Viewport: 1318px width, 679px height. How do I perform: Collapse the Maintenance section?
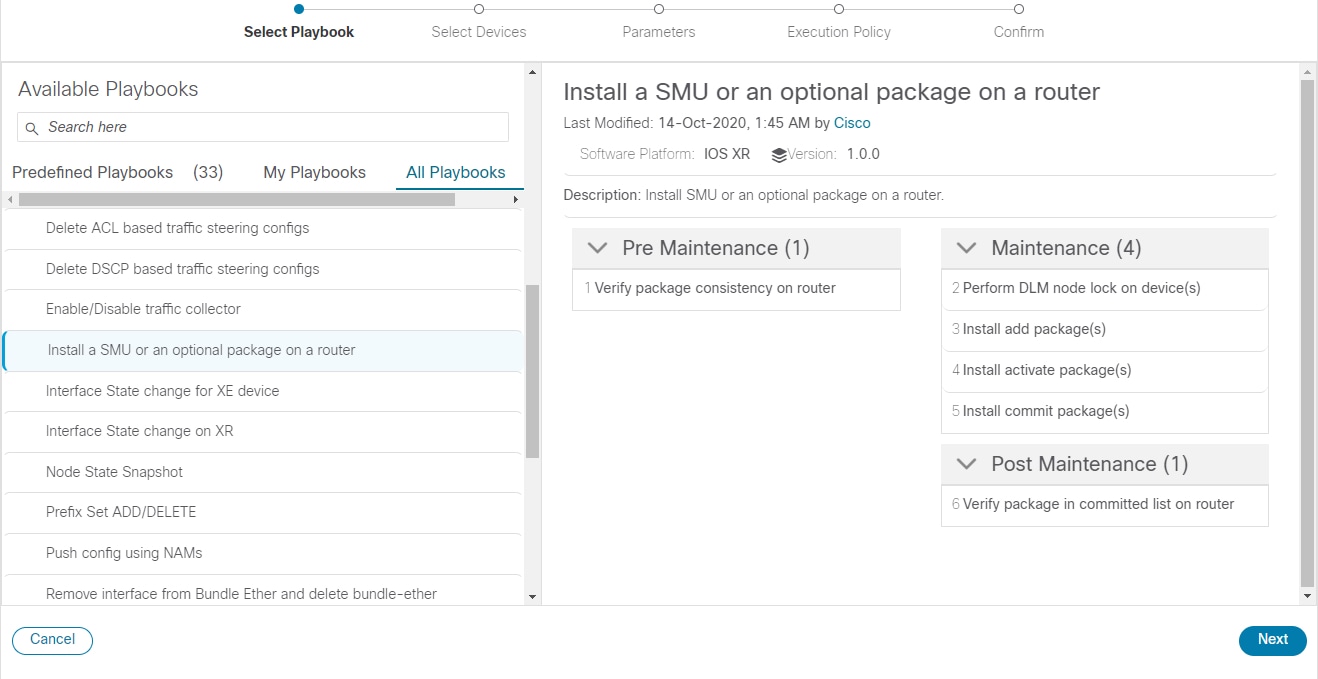[965, 247]
